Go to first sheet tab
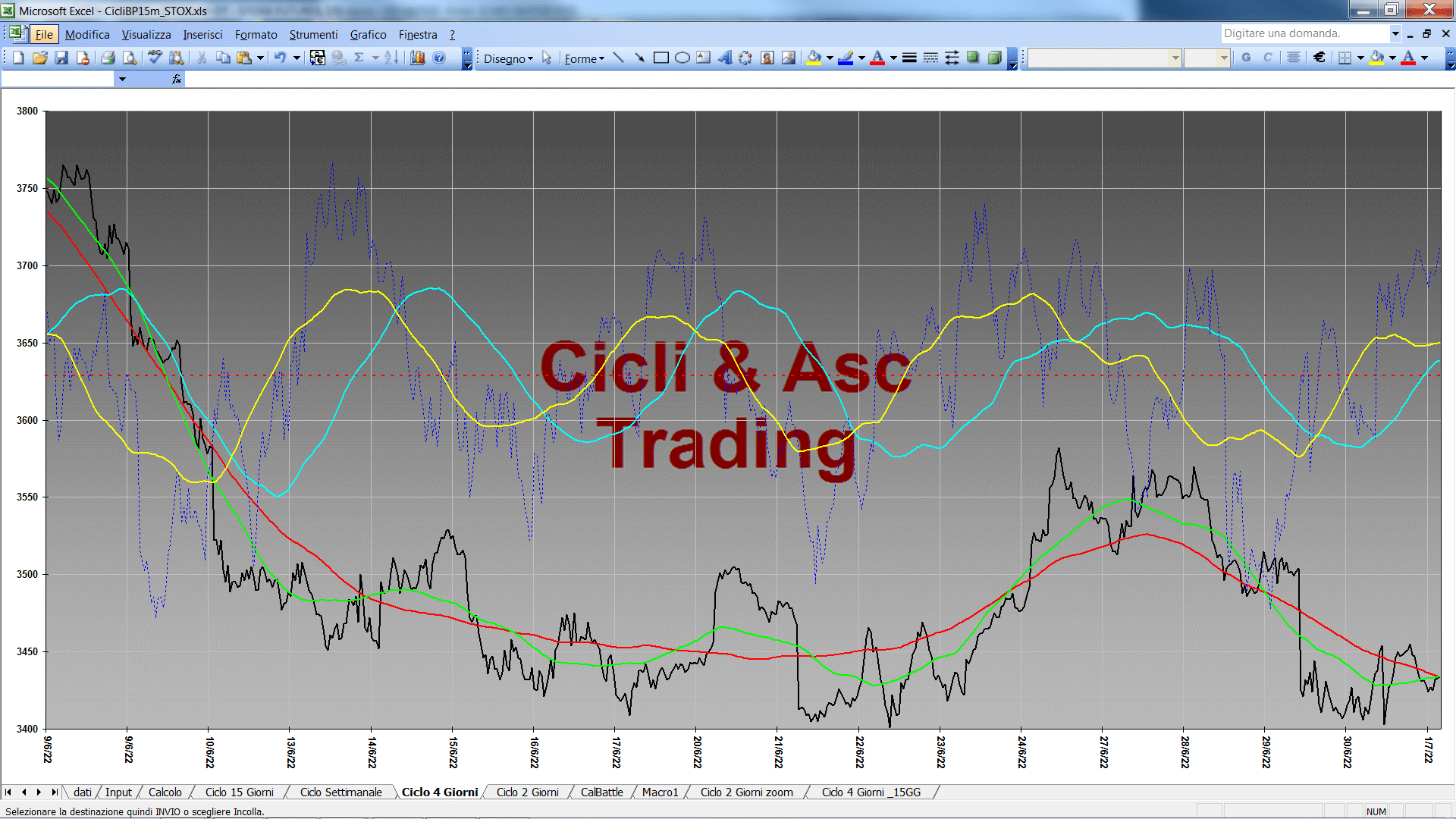This screenshot has width=1456, height=819. pos(8,792)
